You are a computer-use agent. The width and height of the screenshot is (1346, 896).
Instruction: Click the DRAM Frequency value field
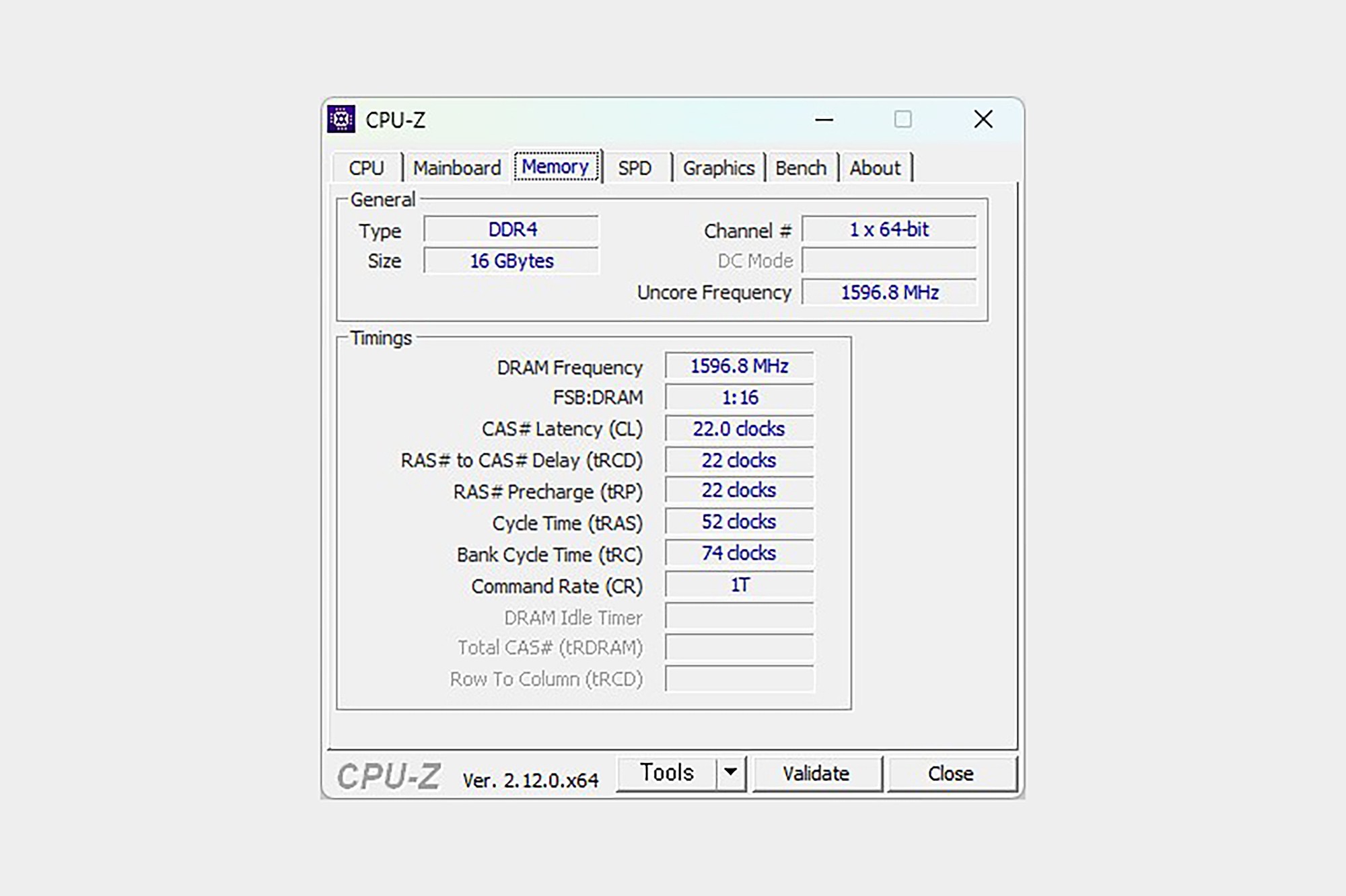[x=739, y=366]
